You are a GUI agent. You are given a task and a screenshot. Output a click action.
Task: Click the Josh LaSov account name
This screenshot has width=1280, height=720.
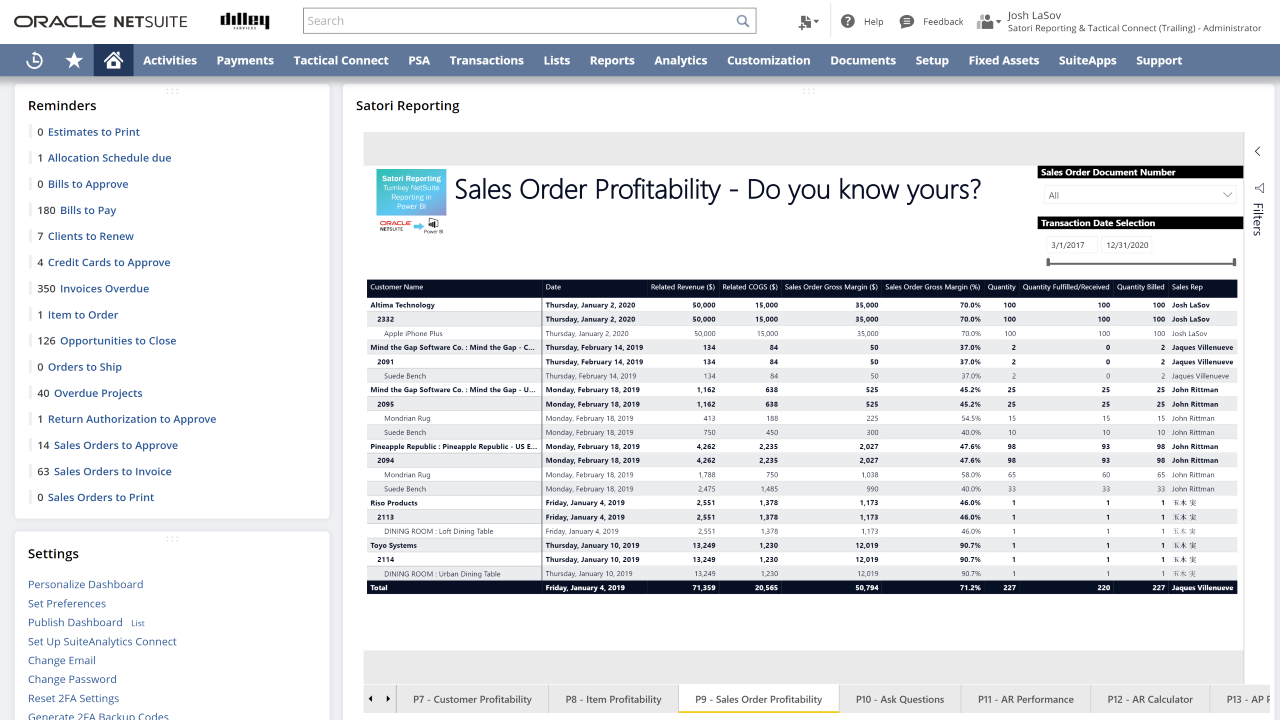tap(1034, 15)
